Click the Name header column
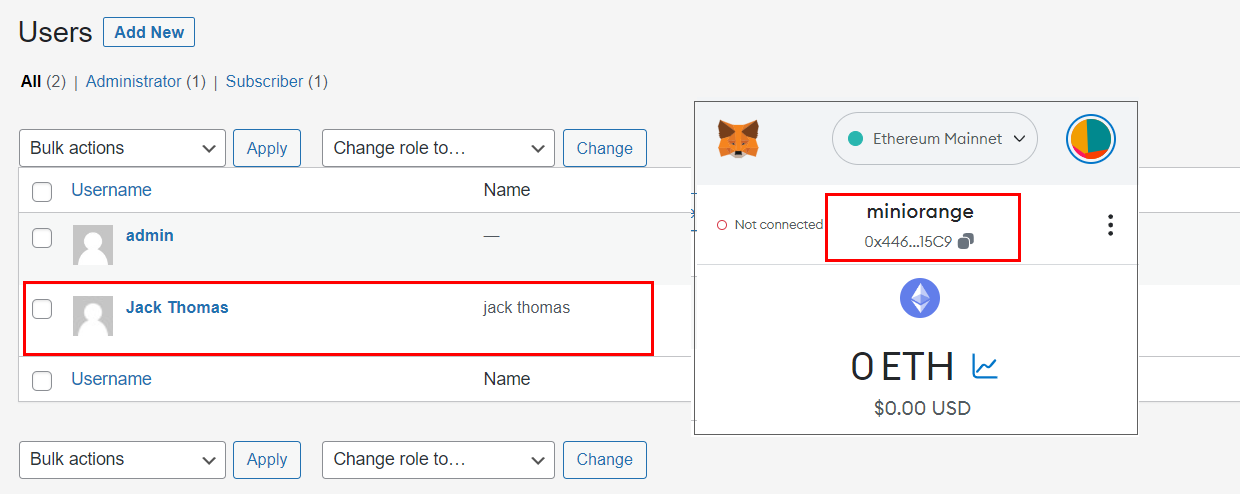This screenshot has height=494, width=1240. [507, 190]
